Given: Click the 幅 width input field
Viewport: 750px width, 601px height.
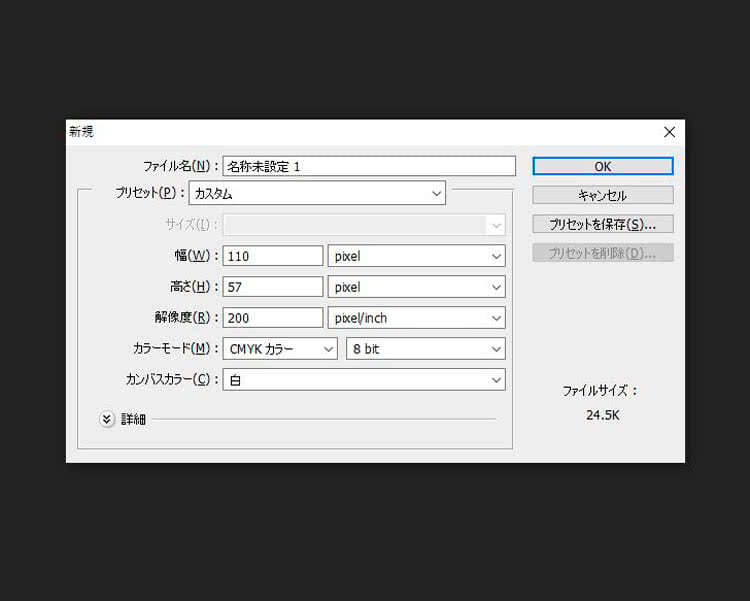Looking at the screenshot, I should 273,256.
